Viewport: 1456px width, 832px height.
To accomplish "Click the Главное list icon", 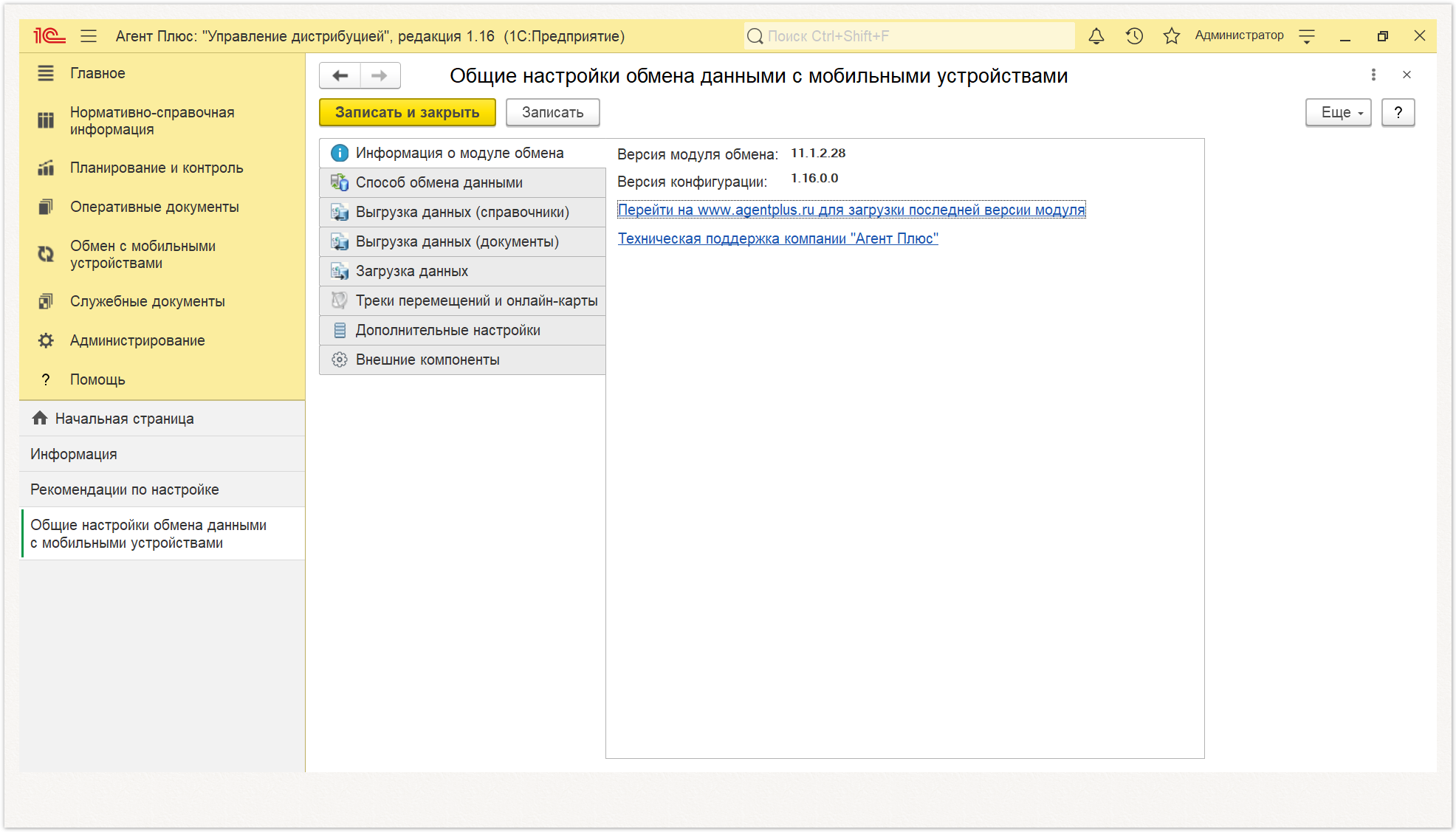I will click(46, 73).
